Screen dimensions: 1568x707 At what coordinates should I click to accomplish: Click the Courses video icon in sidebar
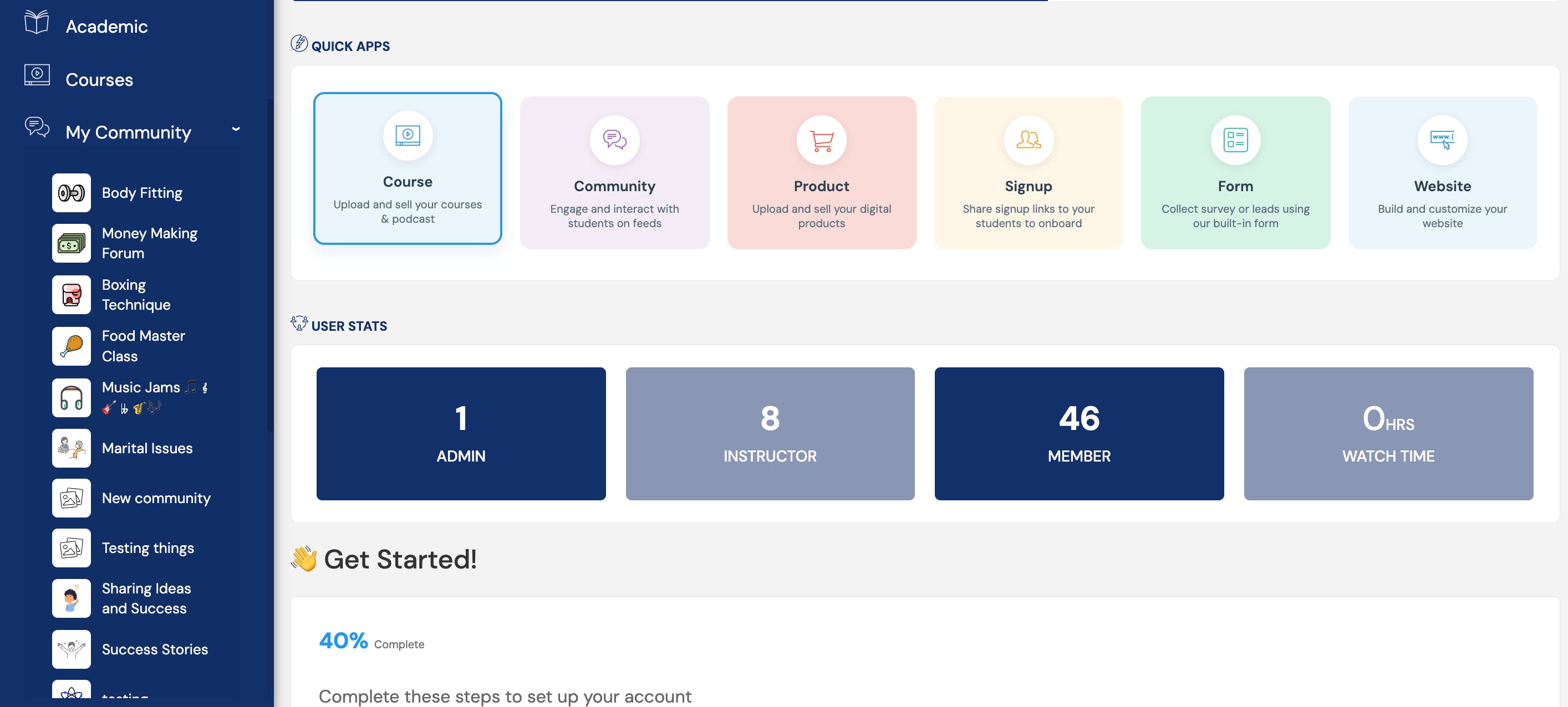37,75
